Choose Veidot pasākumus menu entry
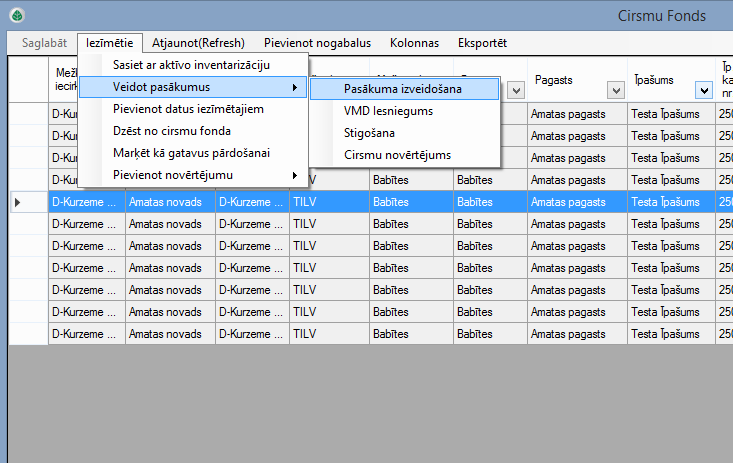733x463 pixels. click(193, 87)
